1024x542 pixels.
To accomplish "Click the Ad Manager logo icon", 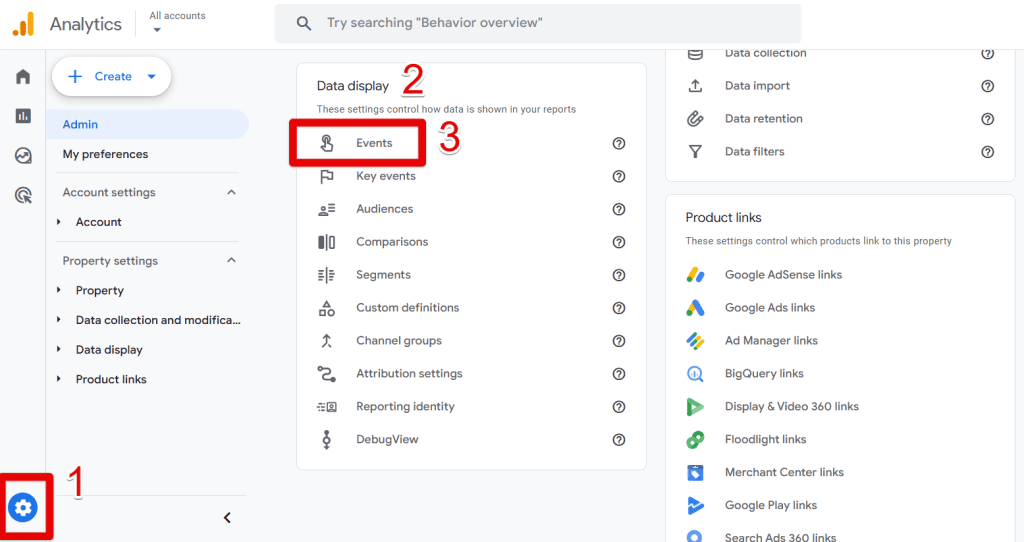I will 696,341.
